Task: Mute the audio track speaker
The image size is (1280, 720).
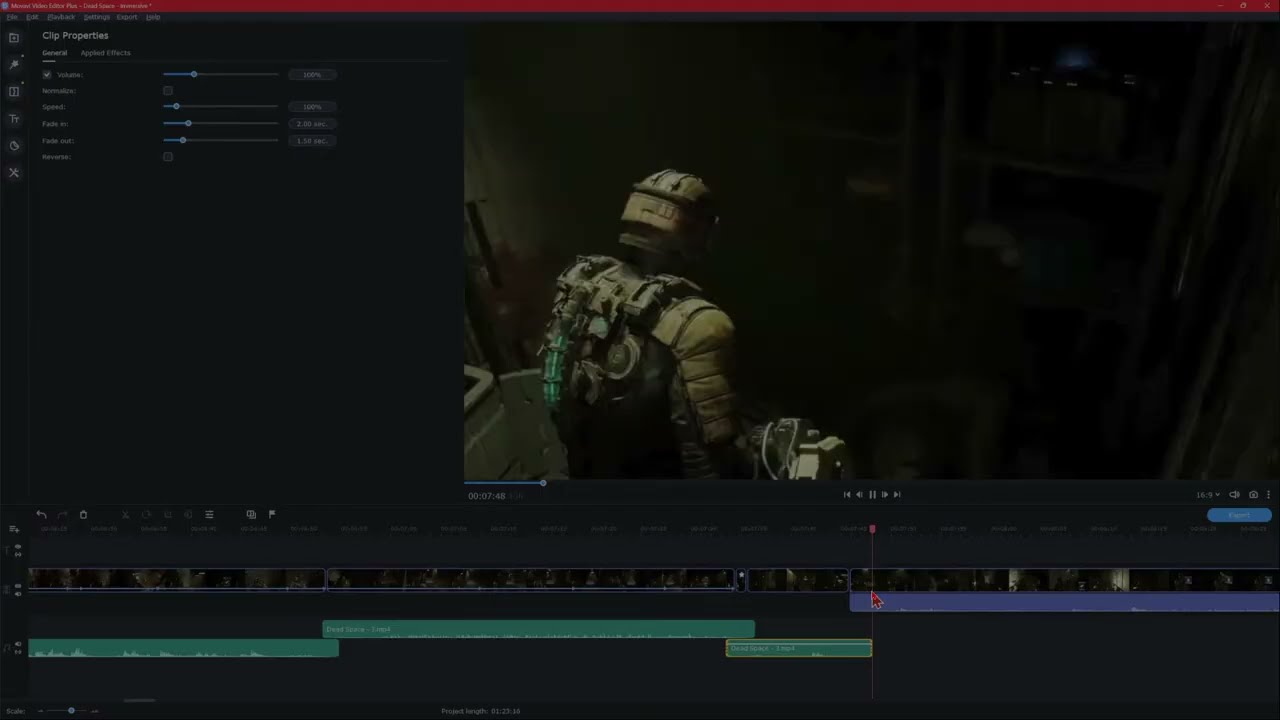Action: [18, 645]
